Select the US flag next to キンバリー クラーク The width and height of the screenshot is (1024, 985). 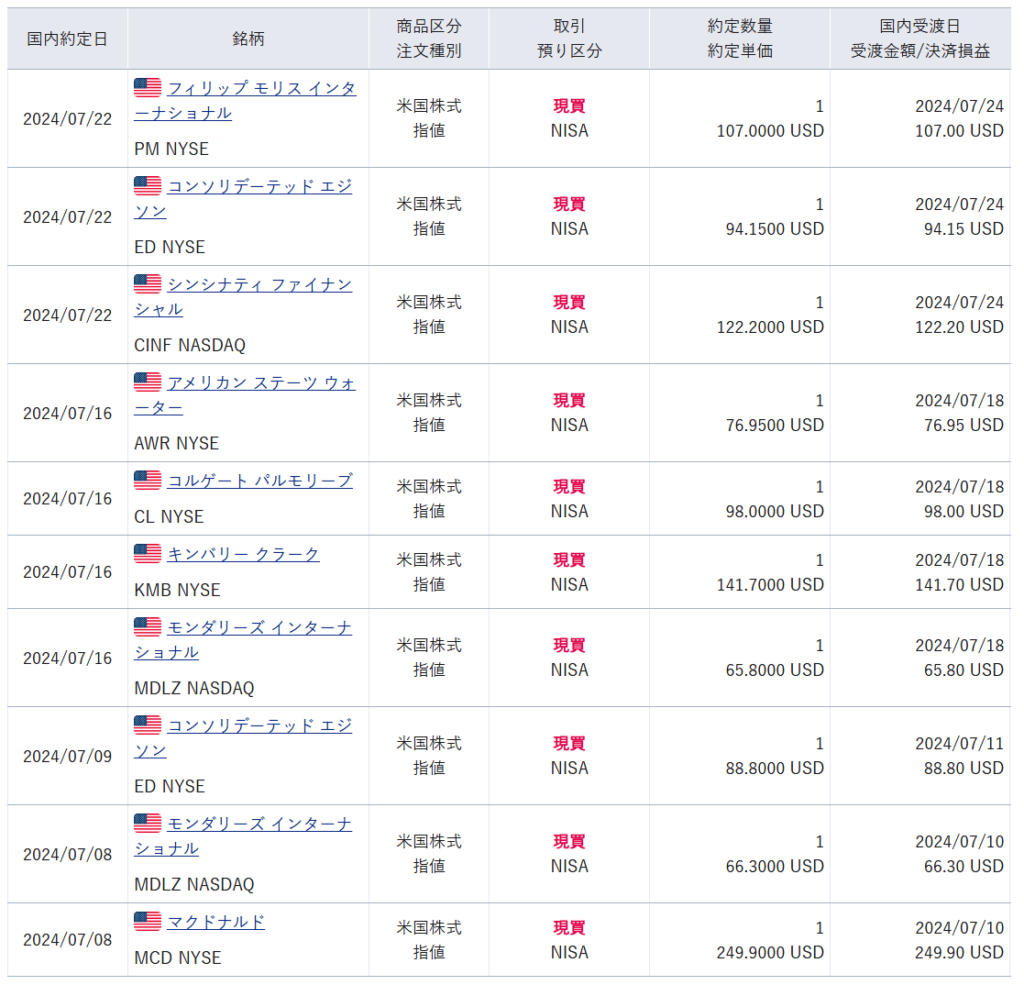pyautogui.click(x=147, y=554)
